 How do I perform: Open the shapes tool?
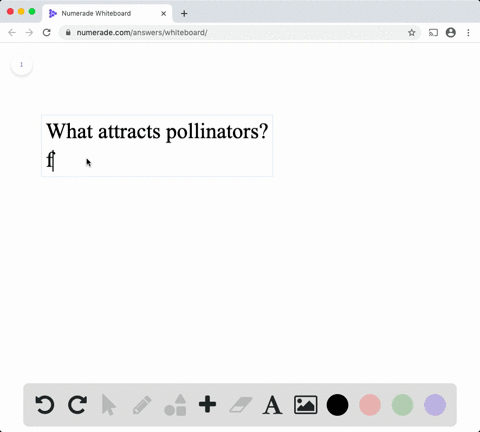175,405
